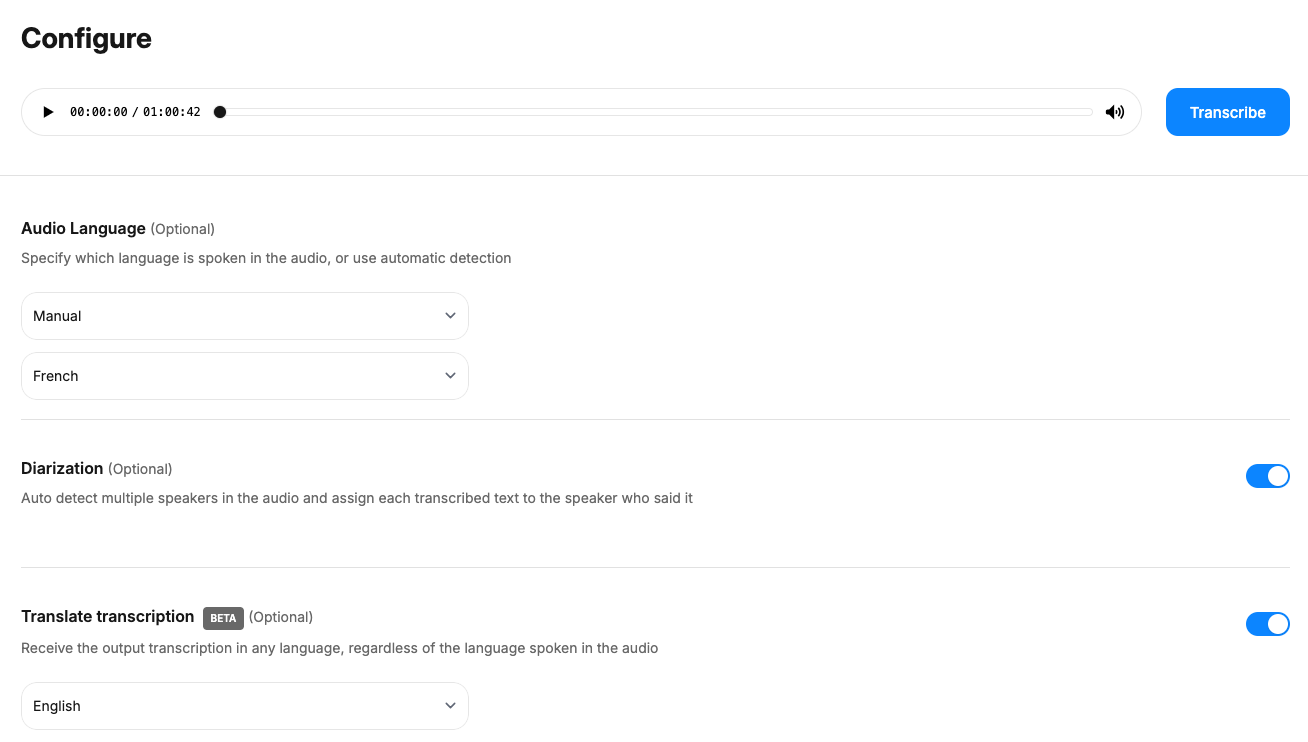Image resolution: width=1308 pixels, height=742 pixels.
Task: Click the Diarization section title
Action: tap(62, 468)
